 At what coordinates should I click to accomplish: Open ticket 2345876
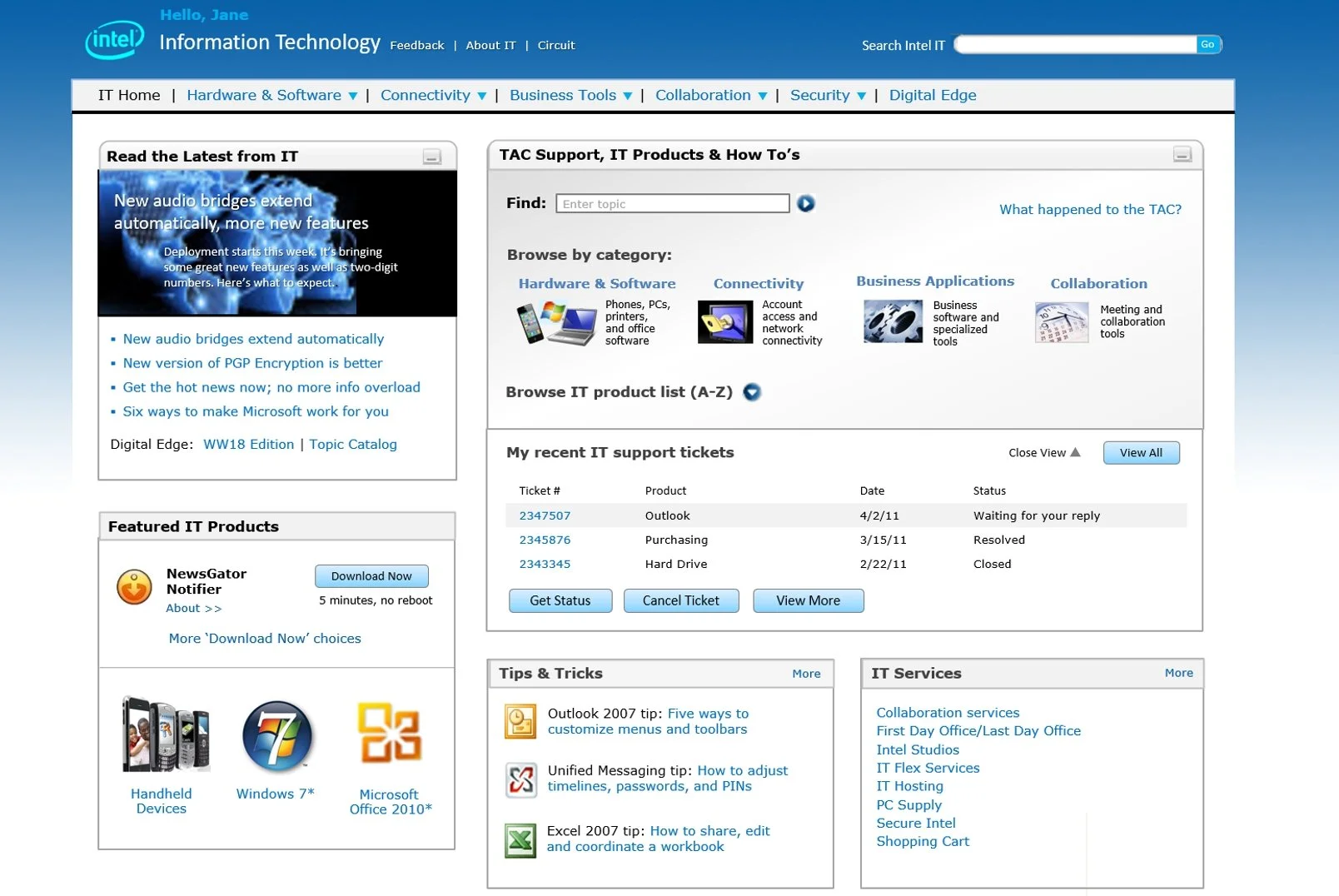pyautogui.click(x=545, y=540)
